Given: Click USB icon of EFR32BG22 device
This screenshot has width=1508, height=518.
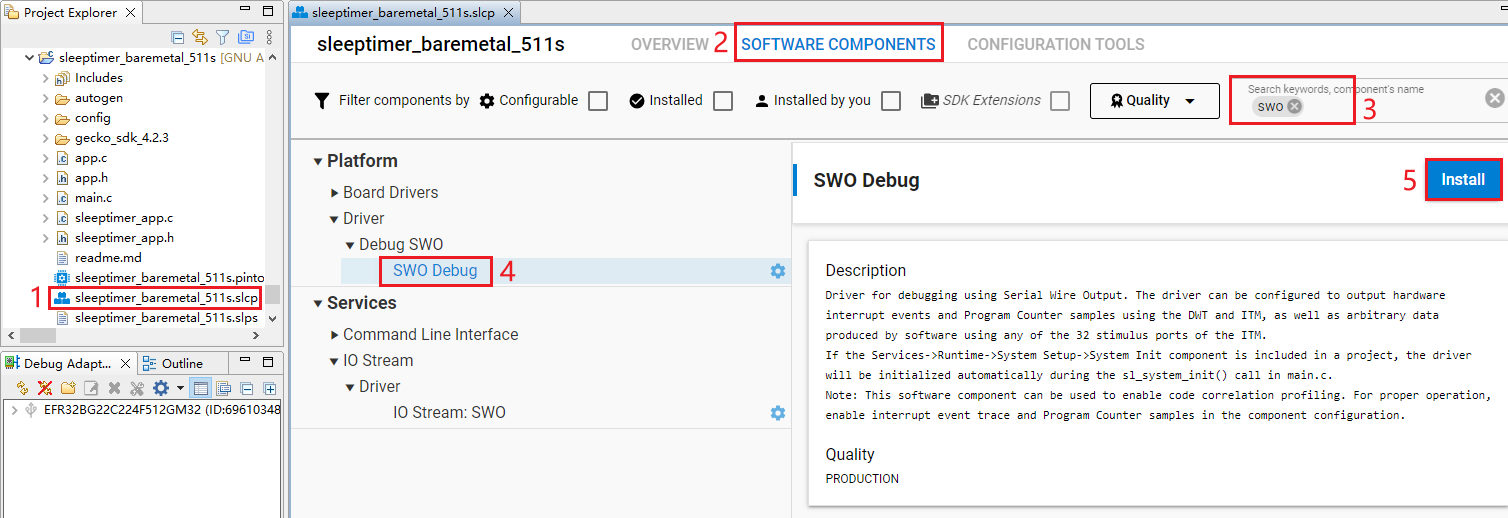Looking at the screenshot, I should click(x=31, y=410).
